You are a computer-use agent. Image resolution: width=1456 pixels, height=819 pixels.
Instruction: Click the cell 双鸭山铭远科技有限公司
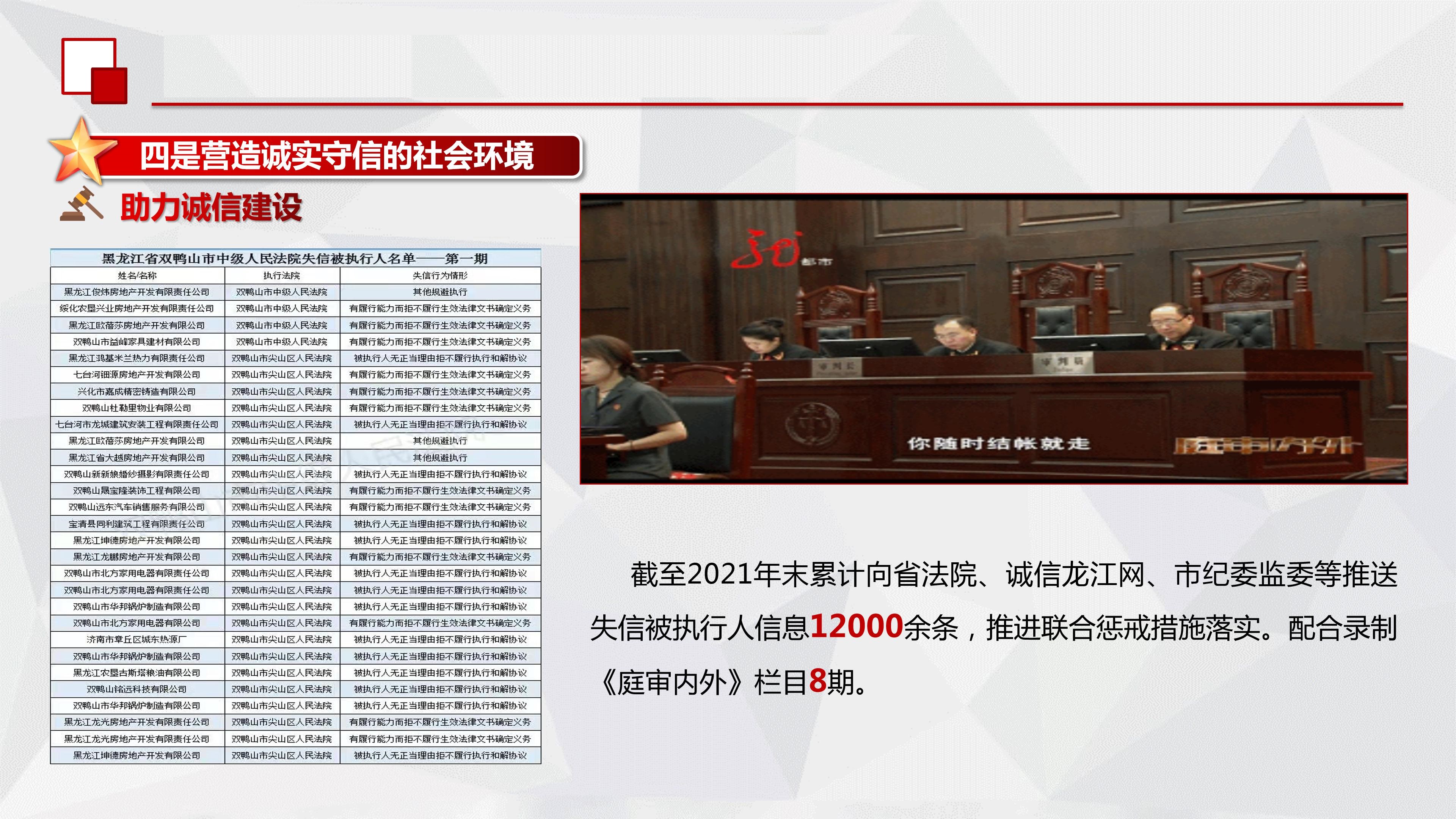[x=137, y=689]
